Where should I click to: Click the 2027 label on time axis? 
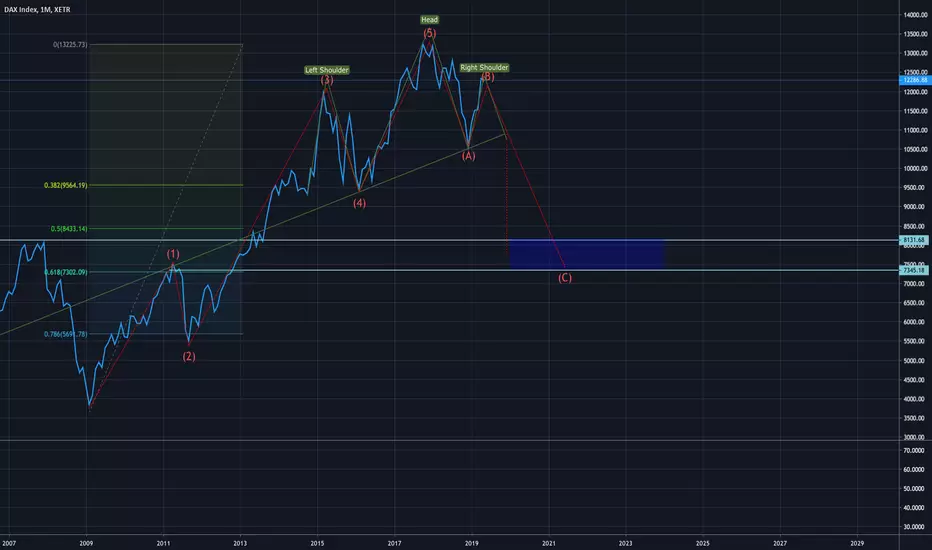780,543
